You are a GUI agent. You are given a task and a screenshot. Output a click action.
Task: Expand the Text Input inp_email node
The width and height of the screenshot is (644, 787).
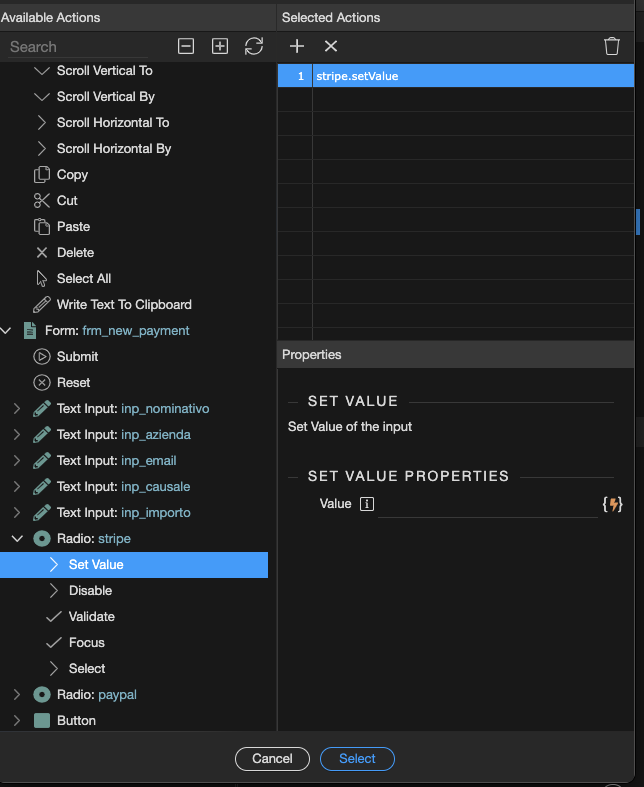17,460
